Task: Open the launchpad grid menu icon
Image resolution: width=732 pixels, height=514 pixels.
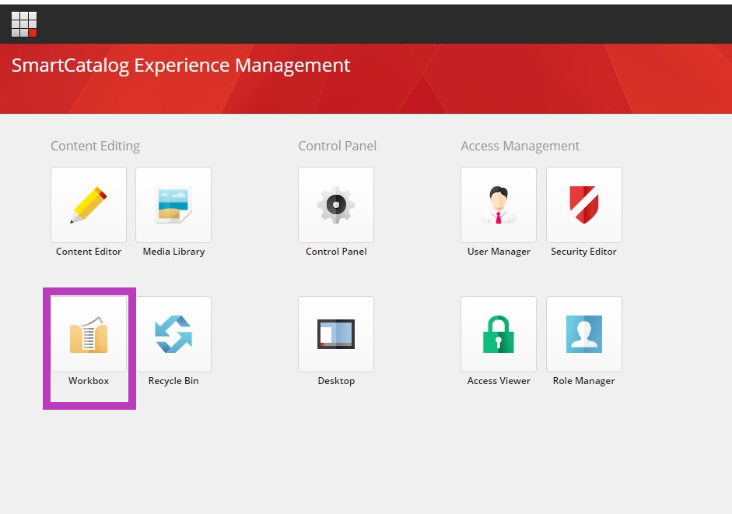Action: (x=24, y=24)
